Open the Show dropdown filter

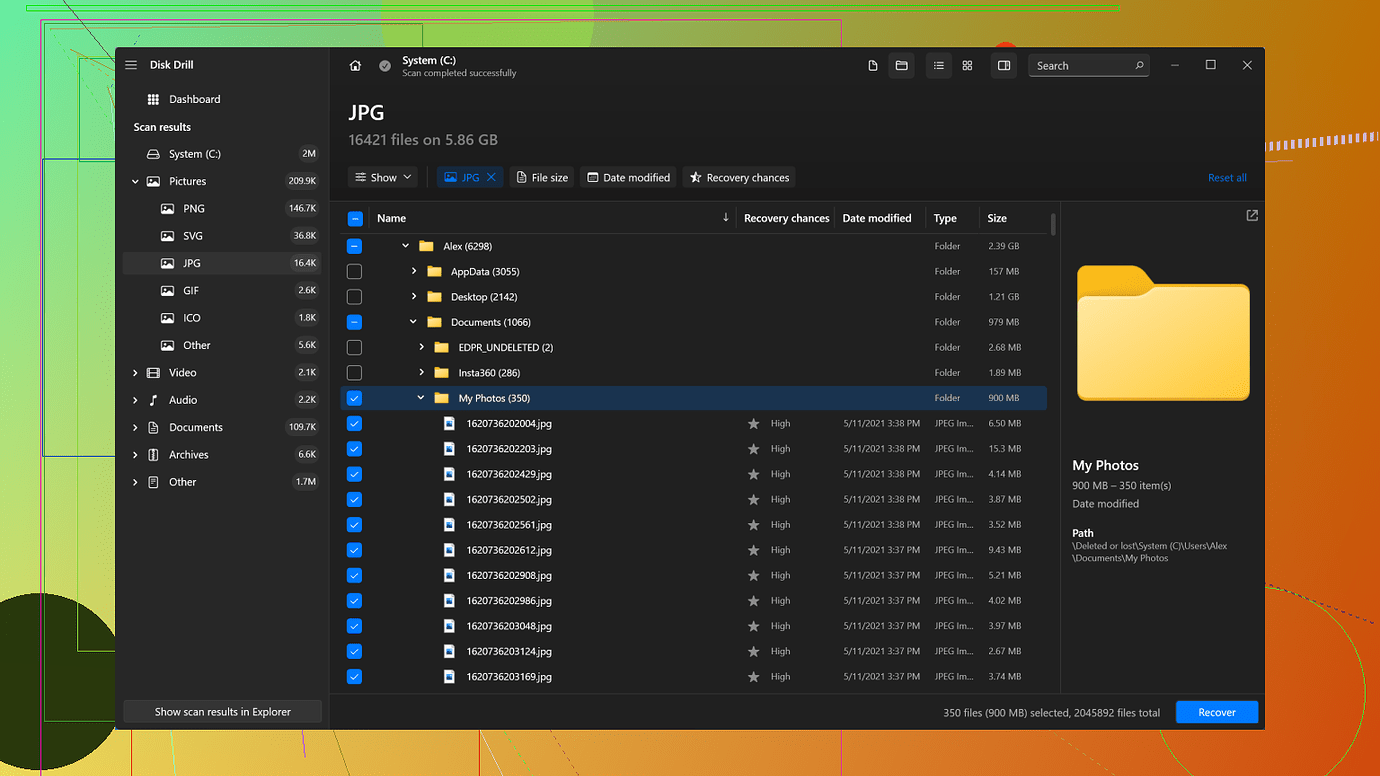[382, 178]
